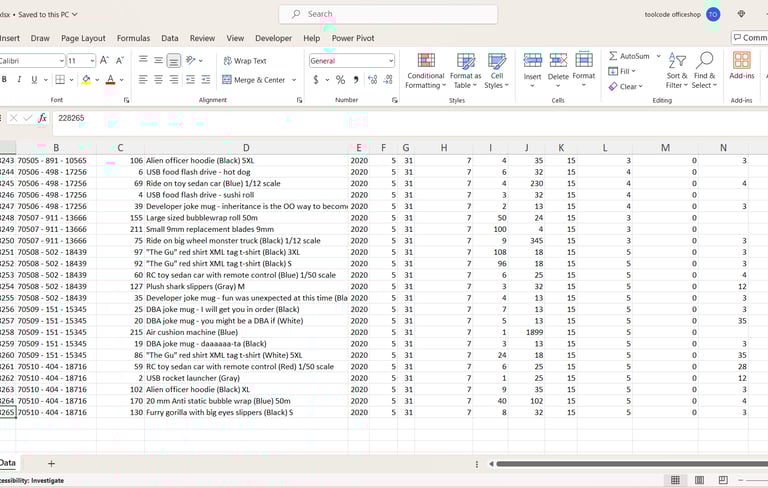
Task: Toggle underline formatting button
Action: (34, 79)
